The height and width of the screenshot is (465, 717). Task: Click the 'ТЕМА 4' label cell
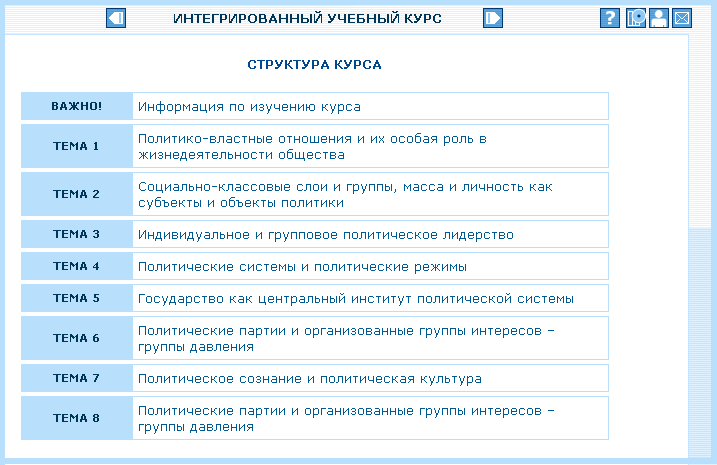pyautogui.click(x=77, y=266)
